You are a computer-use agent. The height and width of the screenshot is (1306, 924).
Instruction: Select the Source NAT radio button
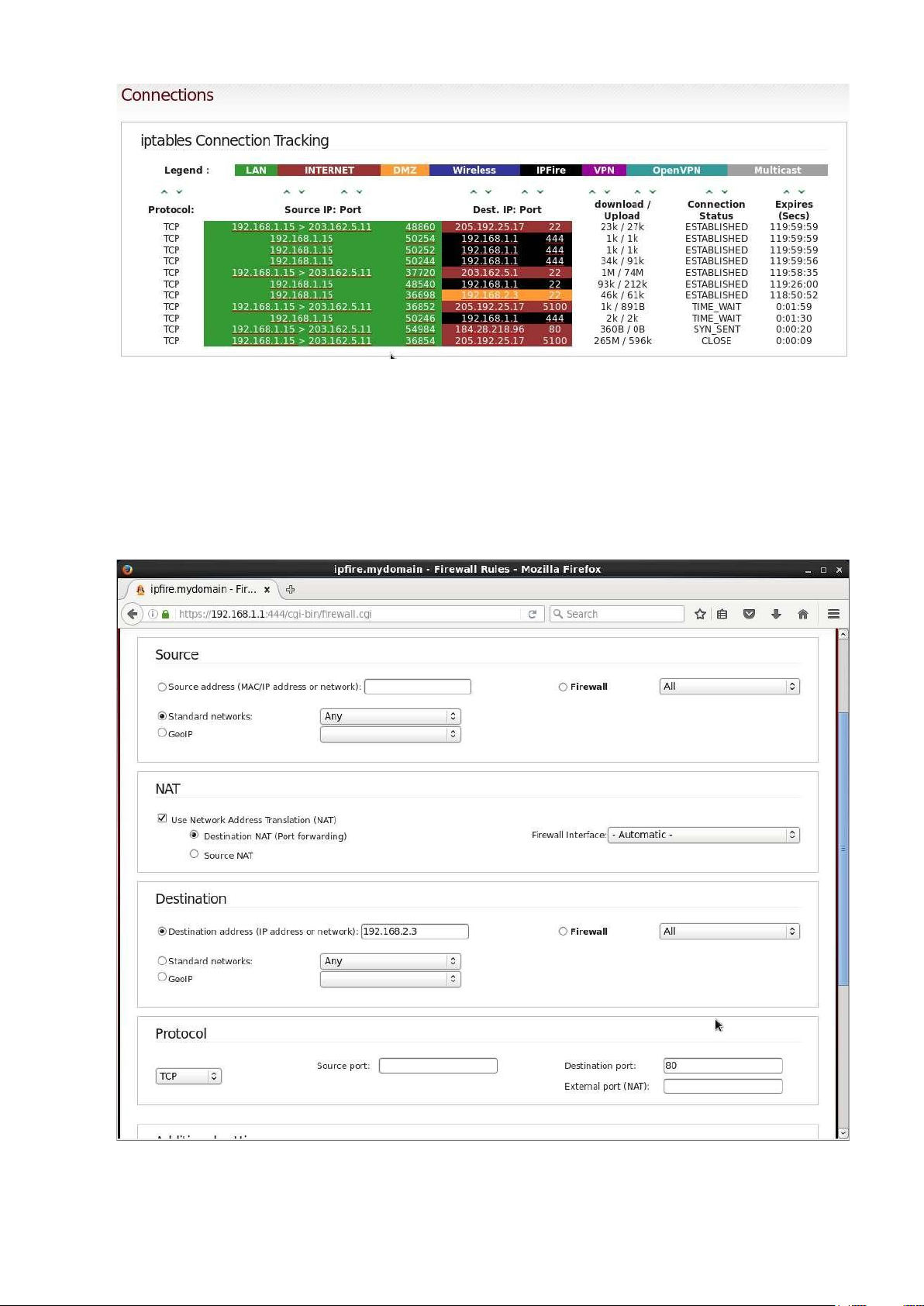(x=194, y=854)
